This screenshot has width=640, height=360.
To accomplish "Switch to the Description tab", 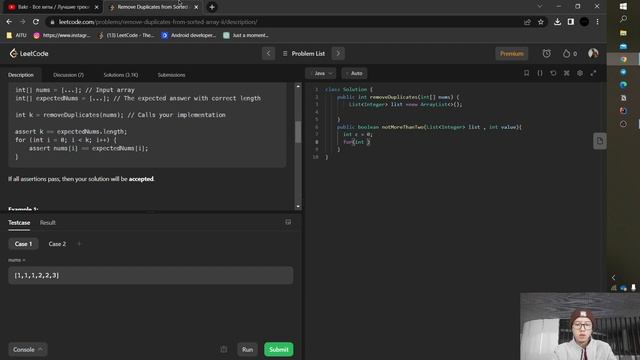I will [21, 75].
